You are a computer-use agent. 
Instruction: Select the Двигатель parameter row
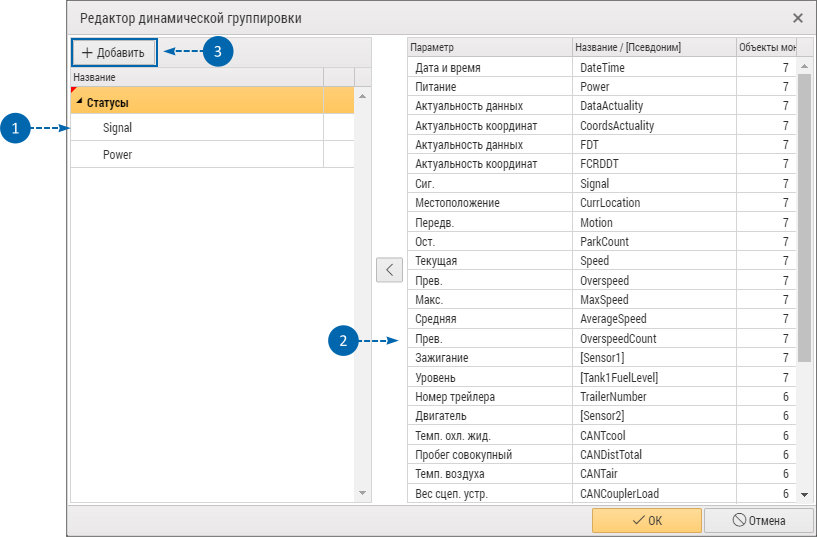tap(602, 416)
